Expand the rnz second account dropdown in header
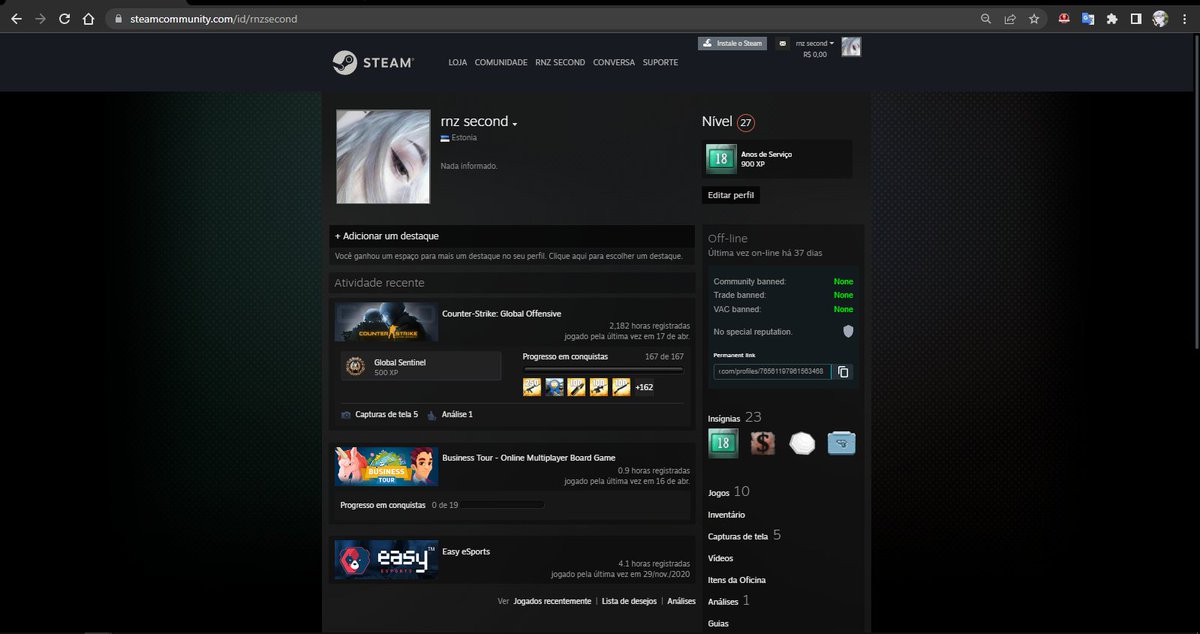 click(814, 44)
